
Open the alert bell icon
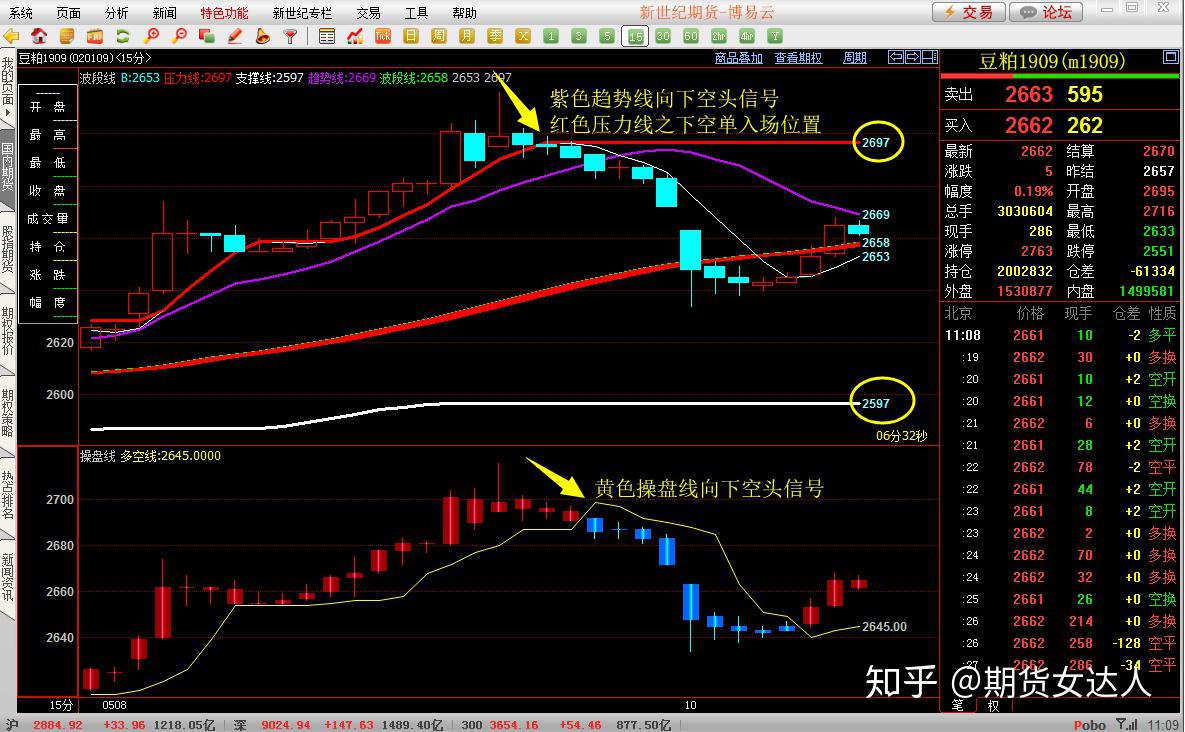coord(262,36)
